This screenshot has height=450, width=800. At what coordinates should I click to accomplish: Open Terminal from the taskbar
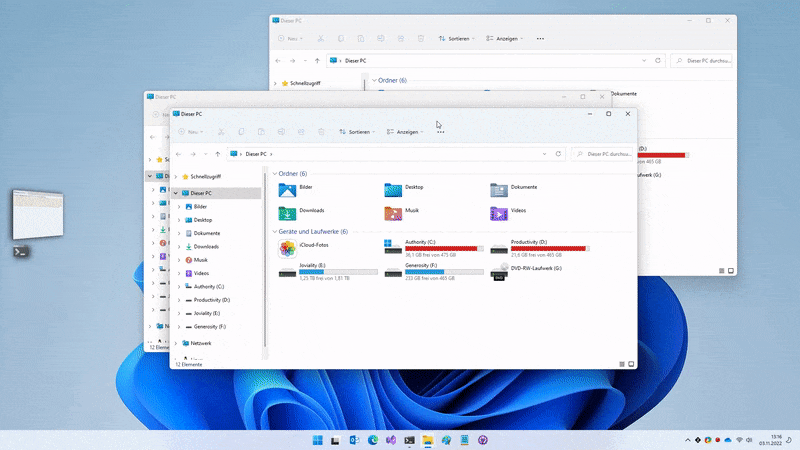click(x=409, y=440)
